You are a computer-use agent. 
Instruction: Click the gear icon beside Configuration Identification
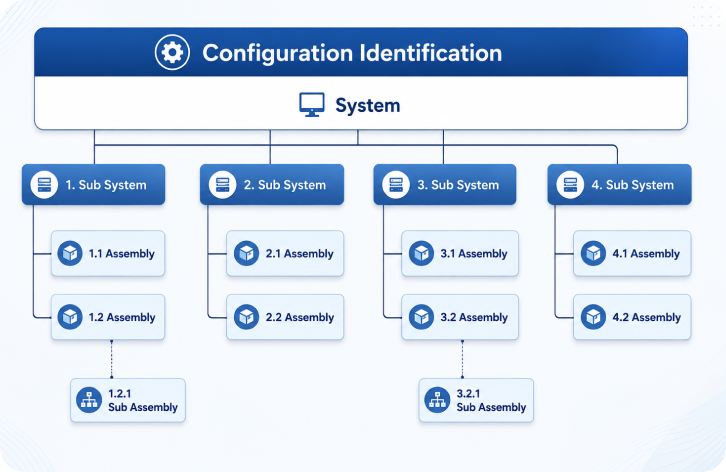pos(172,52)
